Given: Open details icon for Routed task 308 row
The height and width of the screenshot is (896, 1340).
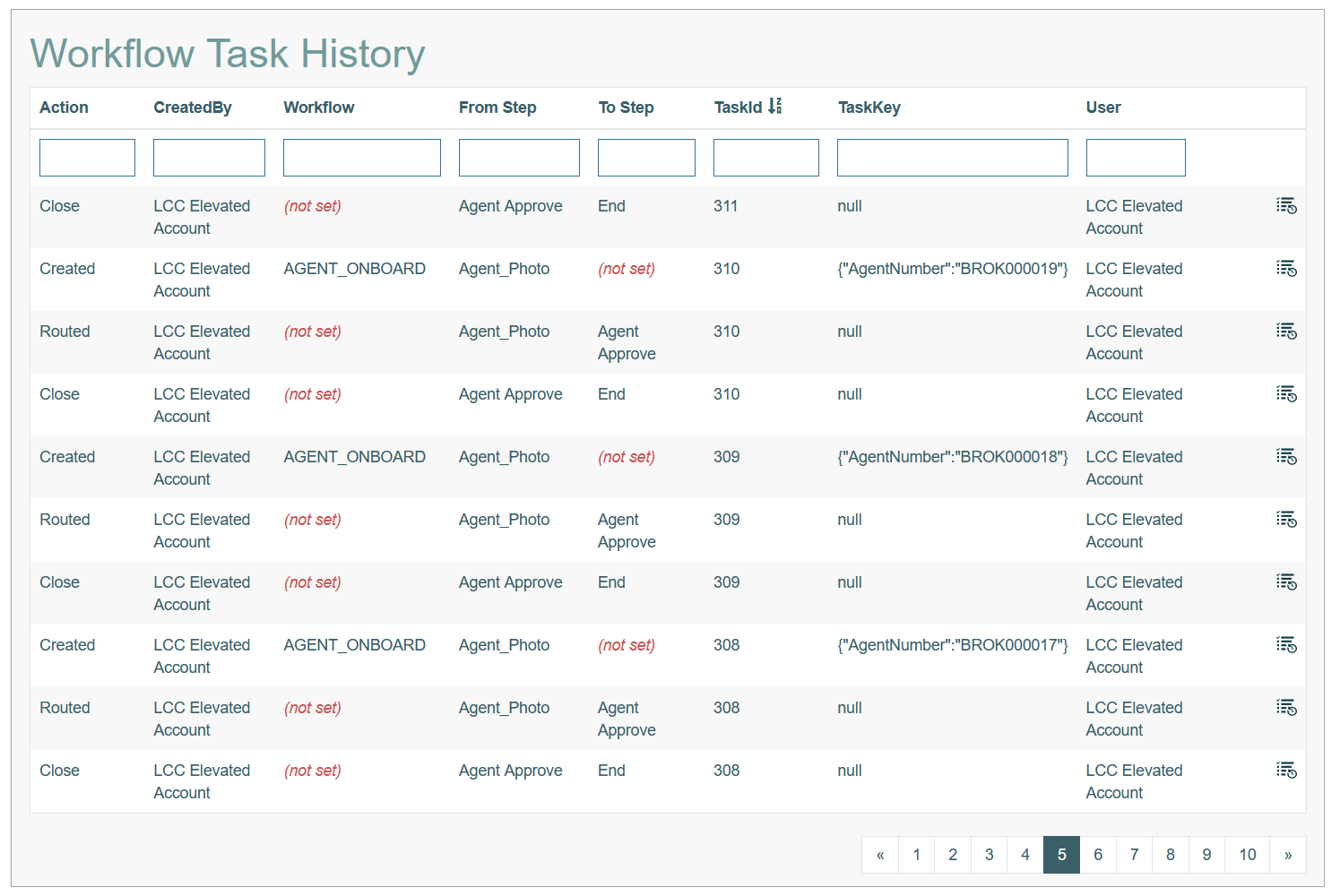Looking at the screenshot, I should pos(1286,708).
